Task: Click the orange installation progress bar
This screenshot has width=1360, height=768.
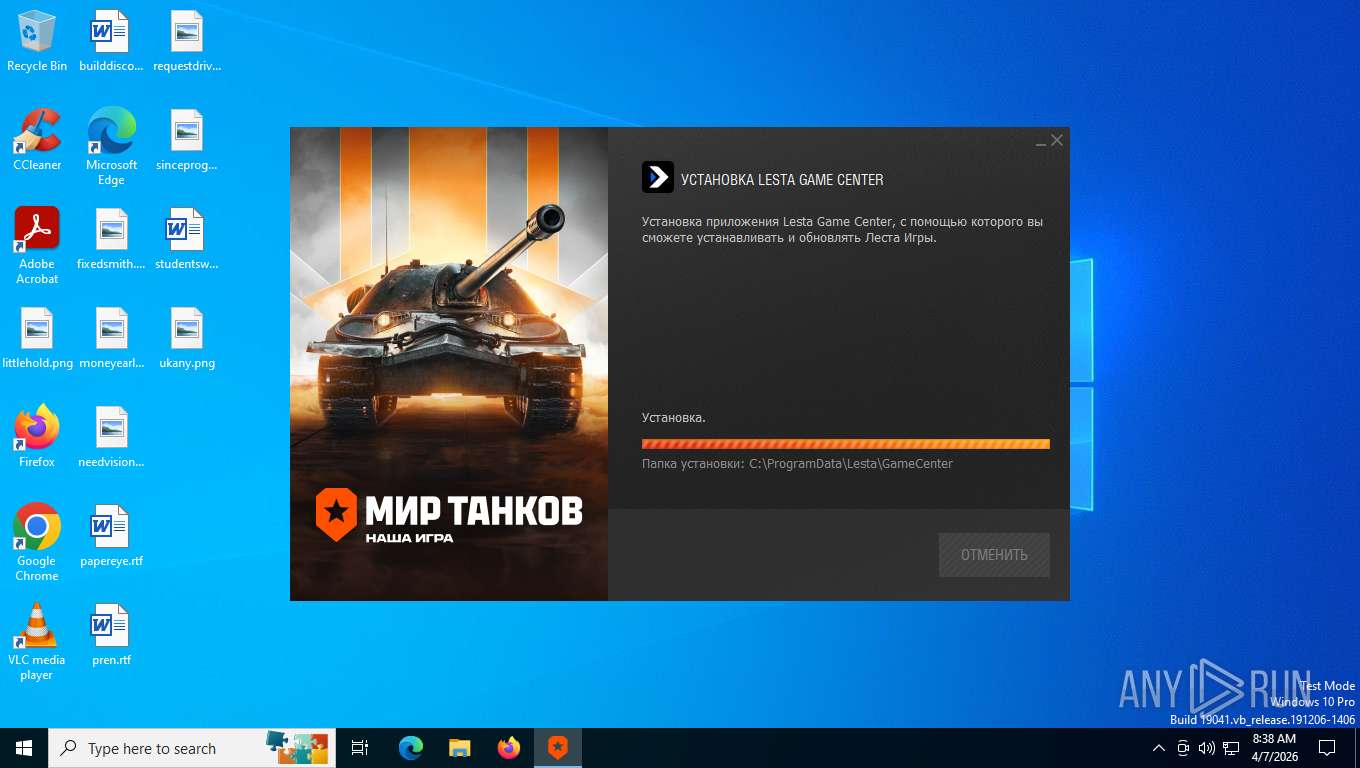Action: click(x=846, y=444)
